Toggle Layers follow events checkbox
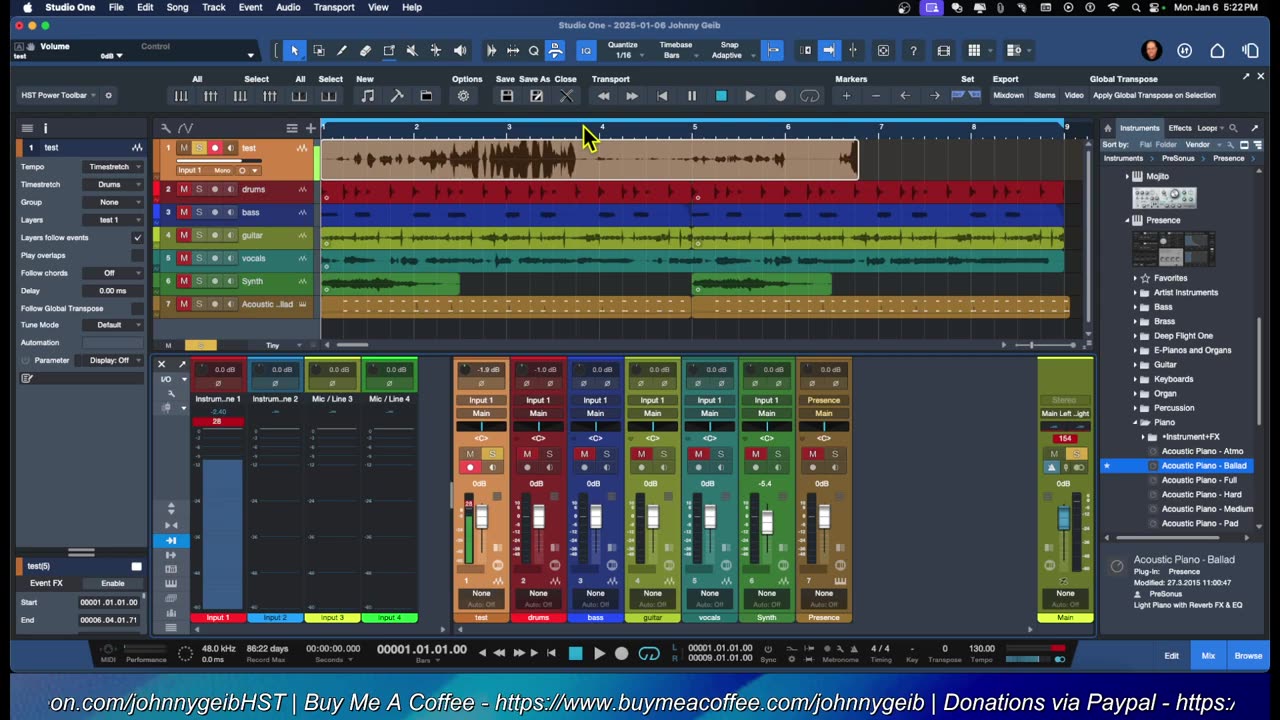 pyautogui.click(x=137, y=238)
